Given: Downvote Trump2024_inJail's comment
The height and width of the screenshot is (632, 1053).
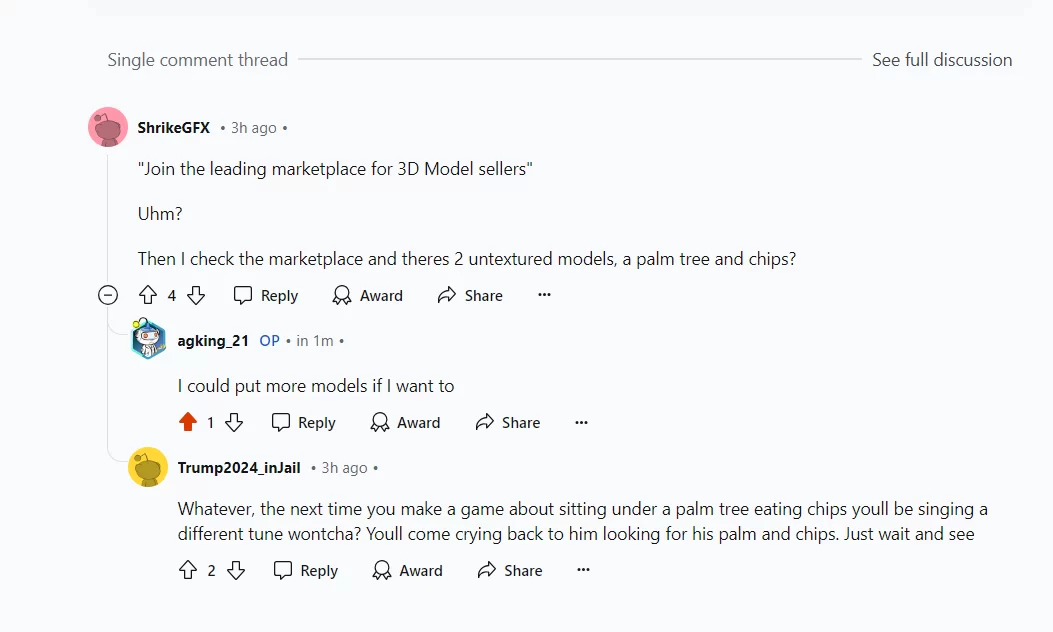Looking at the screenshot, I should coord(236,570).
